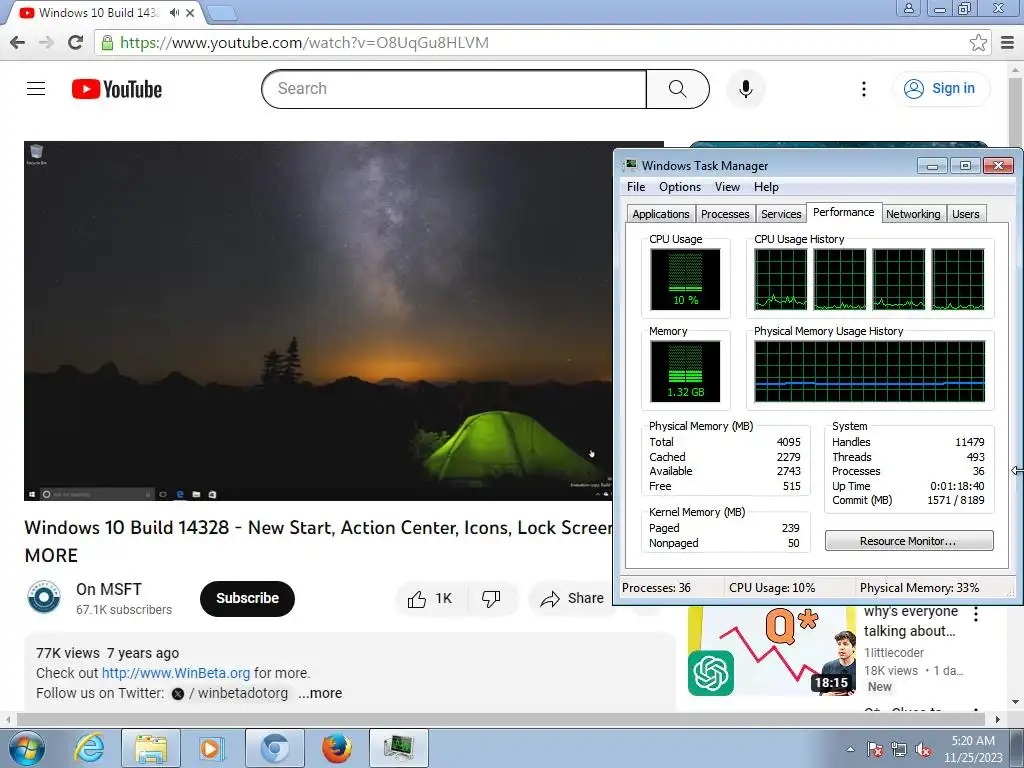Open Task Manager Help menu
This screenshot has width=1024, height=768.
tap(766, 187)
